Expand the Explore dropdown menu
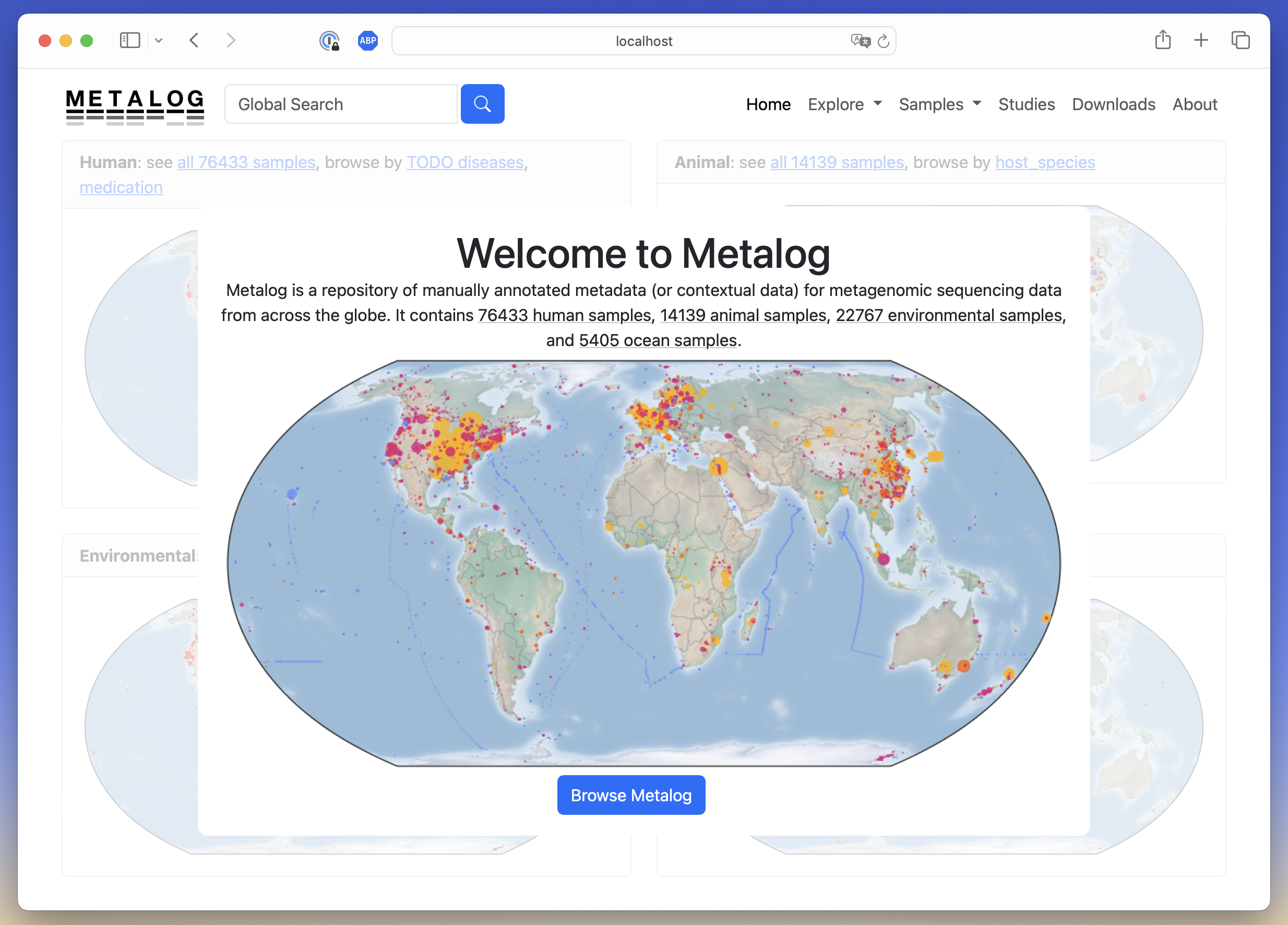The width and height of the screenshot is (1288, 925). coord(844,104)
